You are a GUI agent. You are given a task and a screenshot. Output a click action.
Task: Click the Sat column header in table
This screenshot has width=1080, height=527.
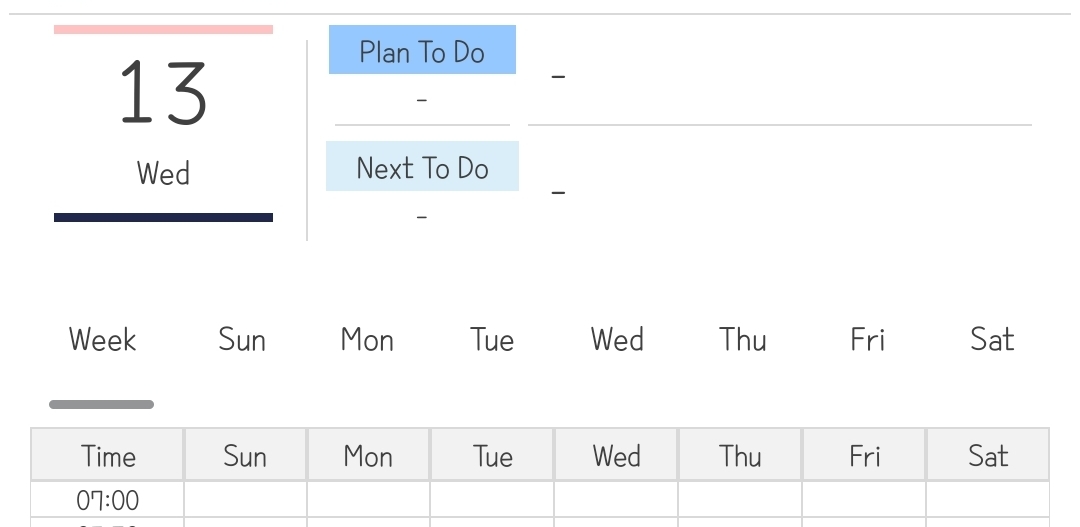tap(988, 456)
